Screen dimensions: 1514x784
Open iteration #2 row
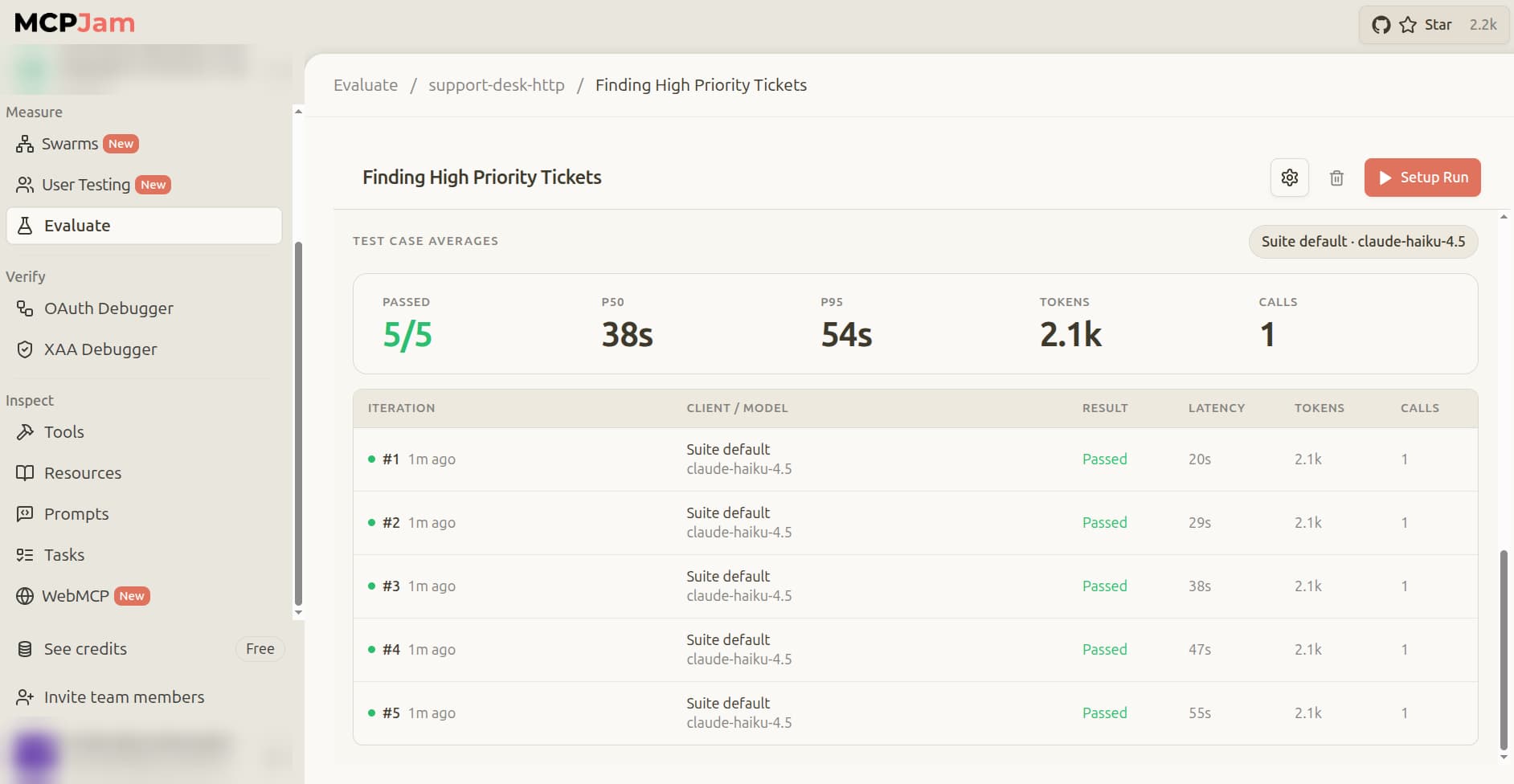[915, 523]
